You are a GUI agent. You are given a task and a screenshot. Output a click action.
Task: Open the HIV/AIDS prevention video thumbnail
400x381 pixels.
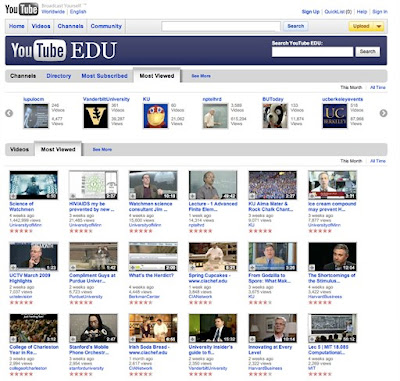[x=93, y=185]
